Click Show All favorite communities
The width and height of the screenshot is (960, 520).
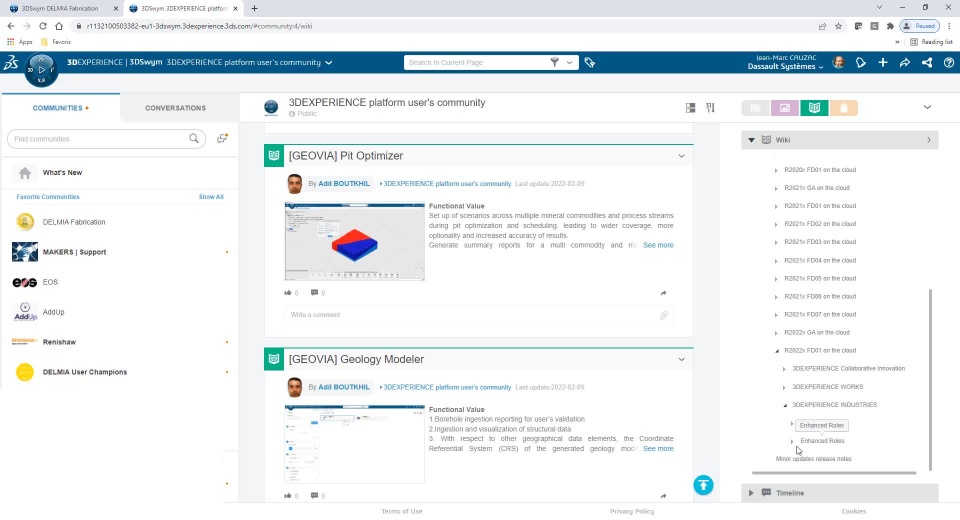[x=211, y=197]
